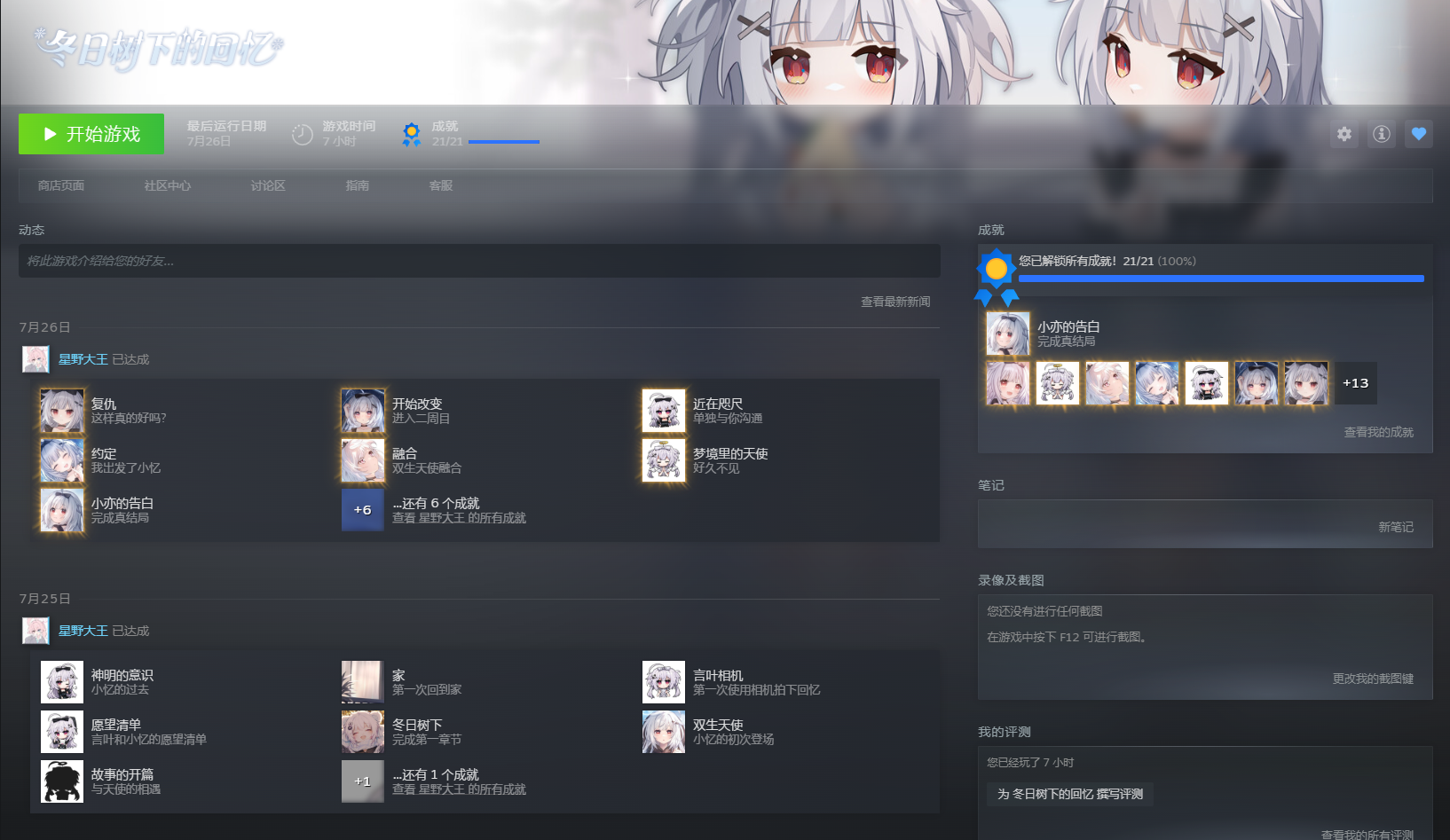Click the 录像及截图 section heading
Viewport: 1450px width, 840px height.
[x=1011, y=580]
